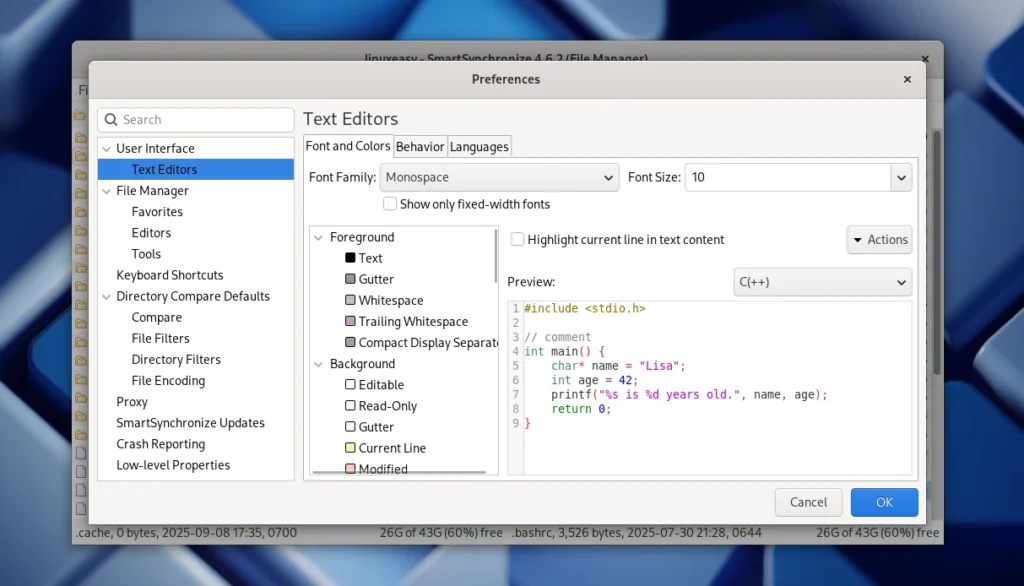Select Keyboard Shortcuts in the sidebar
Screen dimensions: 1024x586
[170, 275]
